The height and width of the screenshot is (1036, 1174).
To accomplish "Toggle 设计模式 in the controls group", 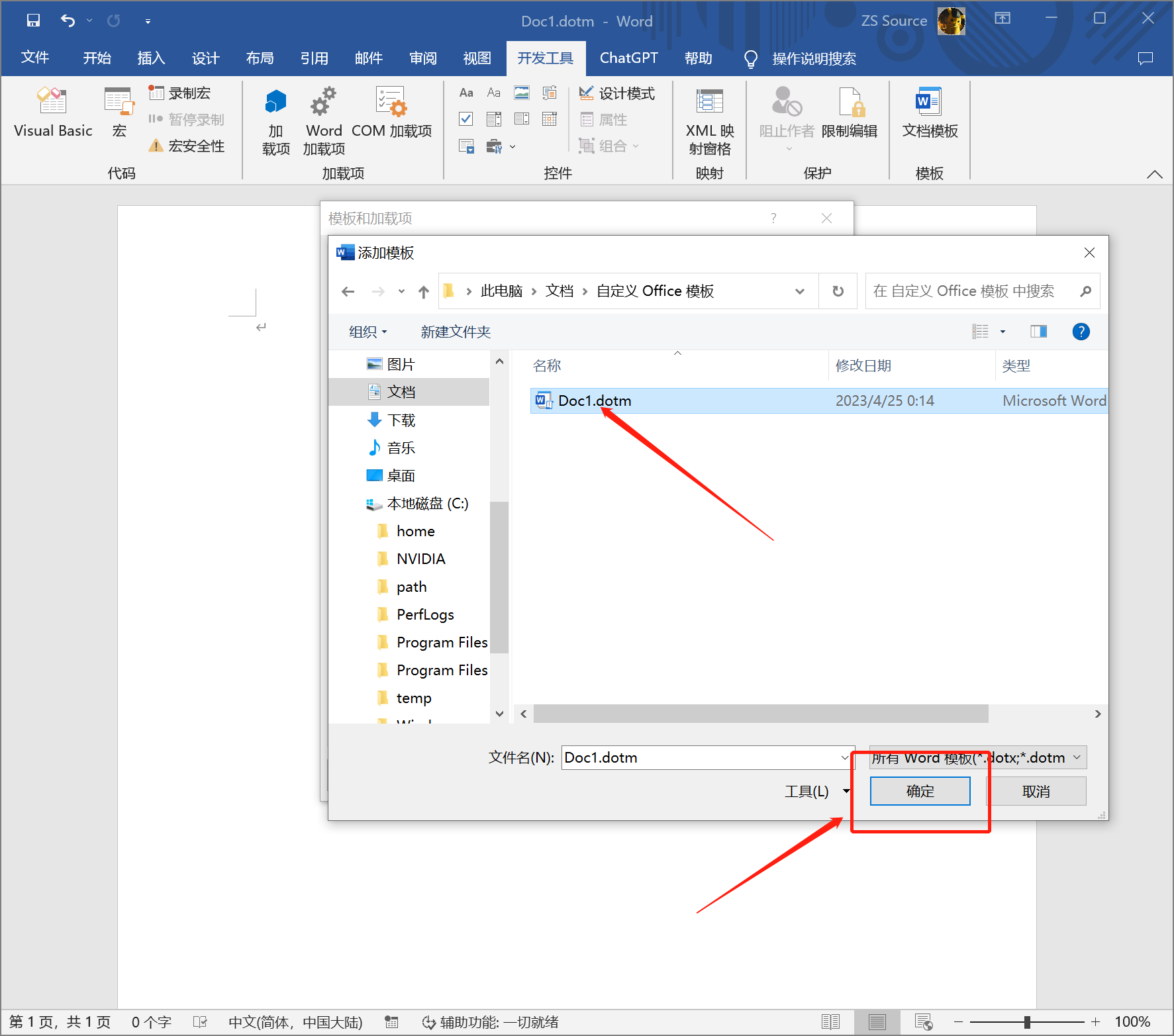I will 617,93.
